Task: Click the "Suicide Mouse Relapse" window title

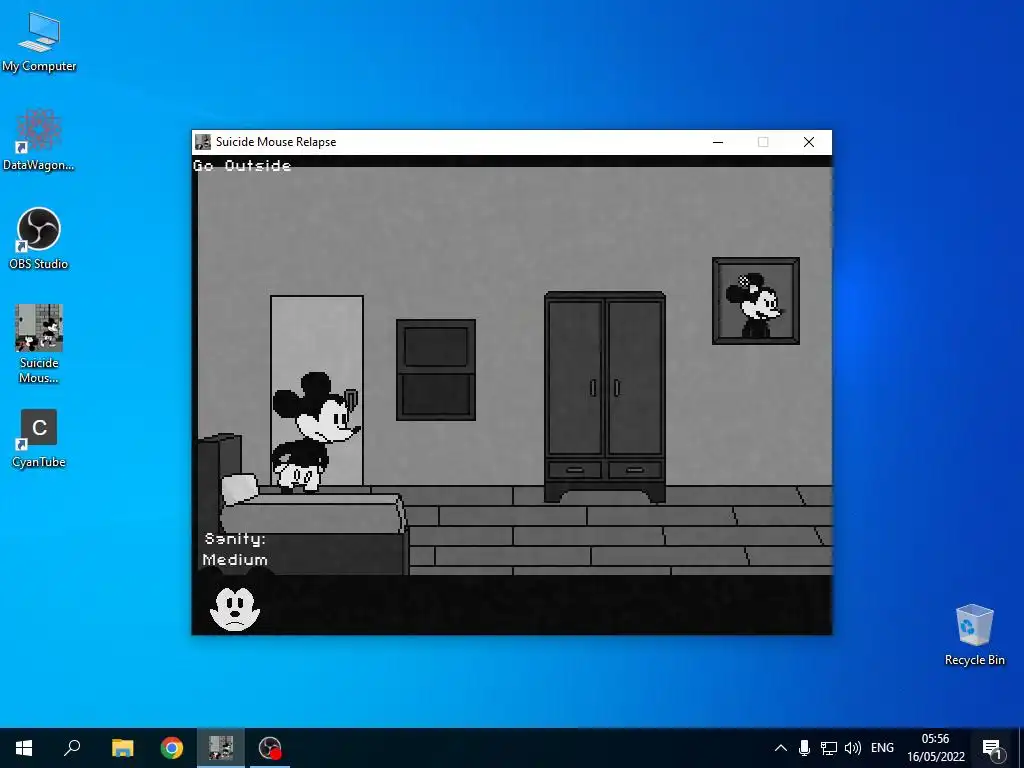Action: (x=276, y=142)
